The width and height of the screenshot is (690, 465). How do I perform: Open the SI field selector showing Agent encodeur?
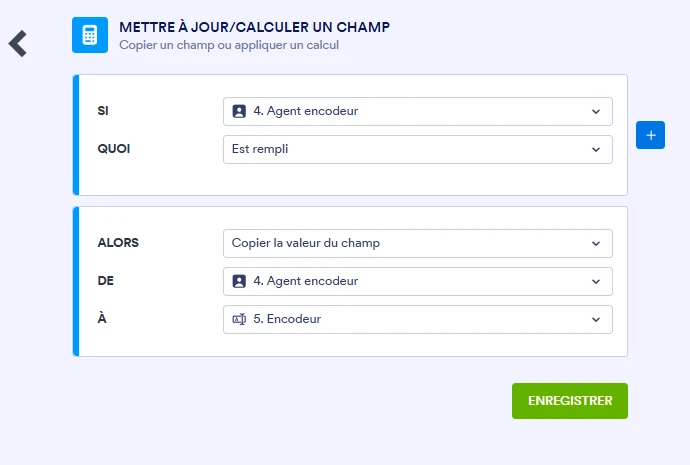(400, 111)
